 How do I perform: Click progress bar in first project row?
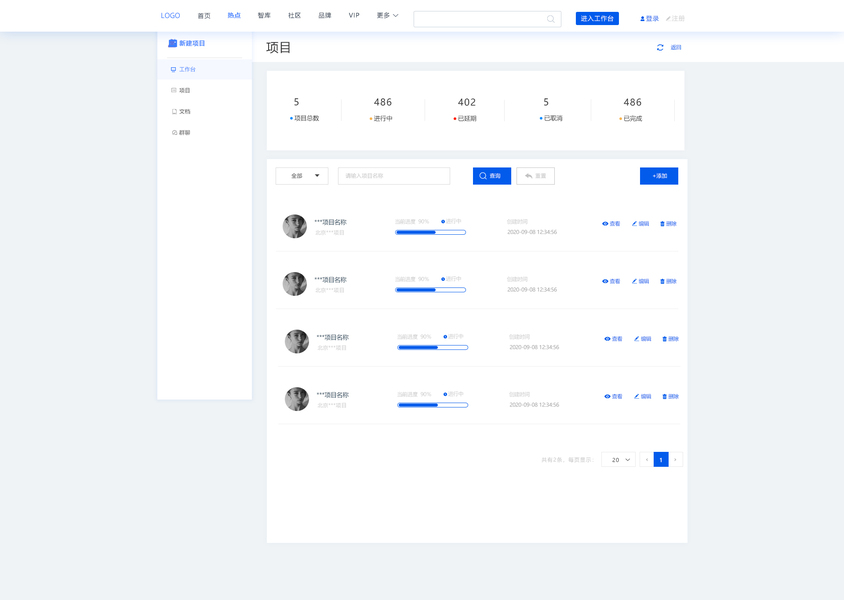tap(431, 232)
